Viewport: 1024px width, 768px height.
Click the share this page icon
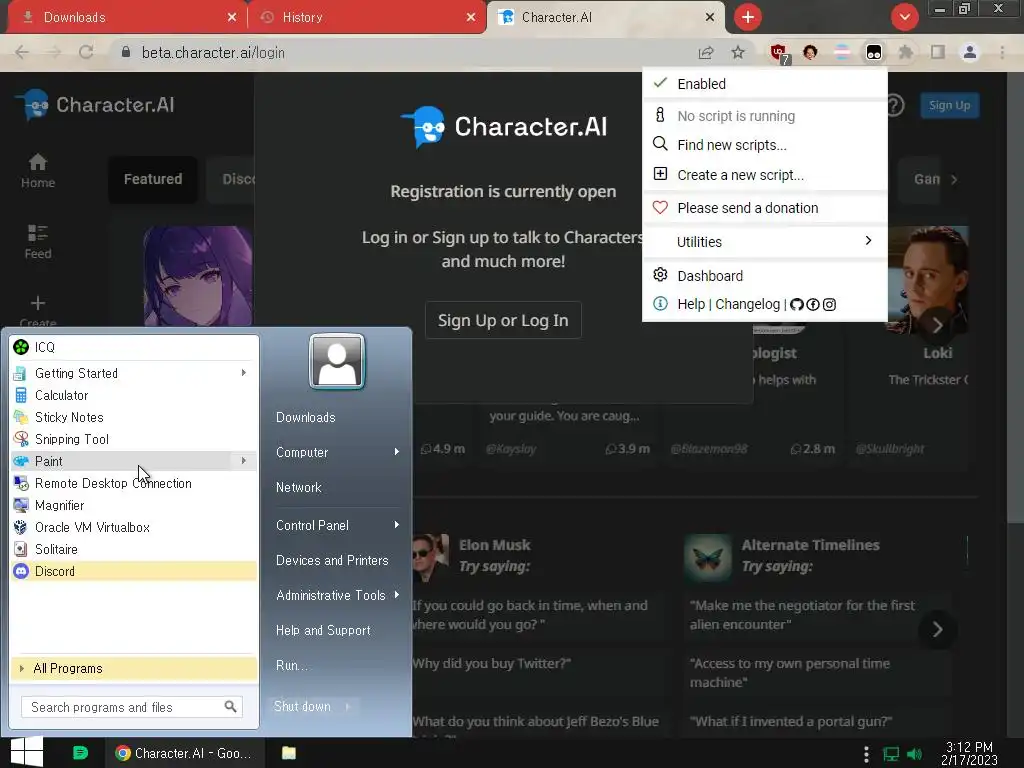(706, 52)
